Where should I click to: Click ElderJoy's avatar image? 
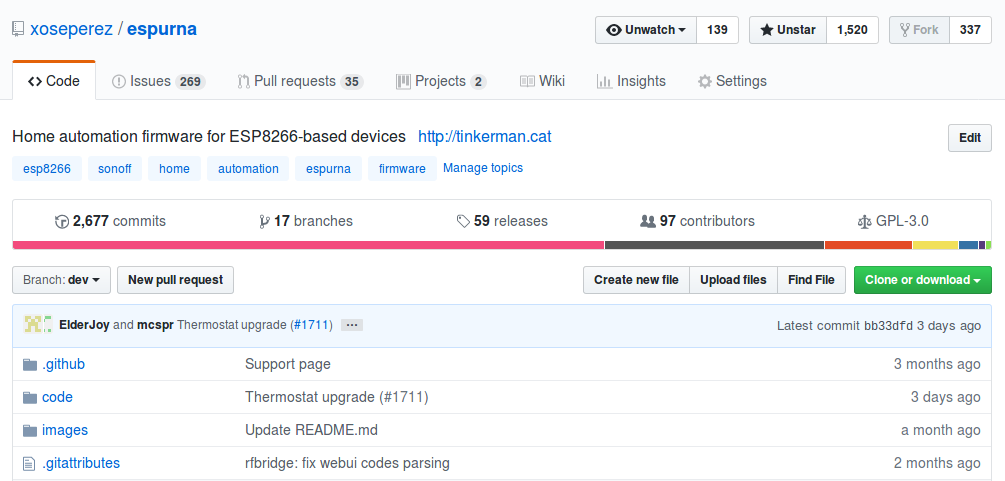pyautogui.click(x=31, y=325)
